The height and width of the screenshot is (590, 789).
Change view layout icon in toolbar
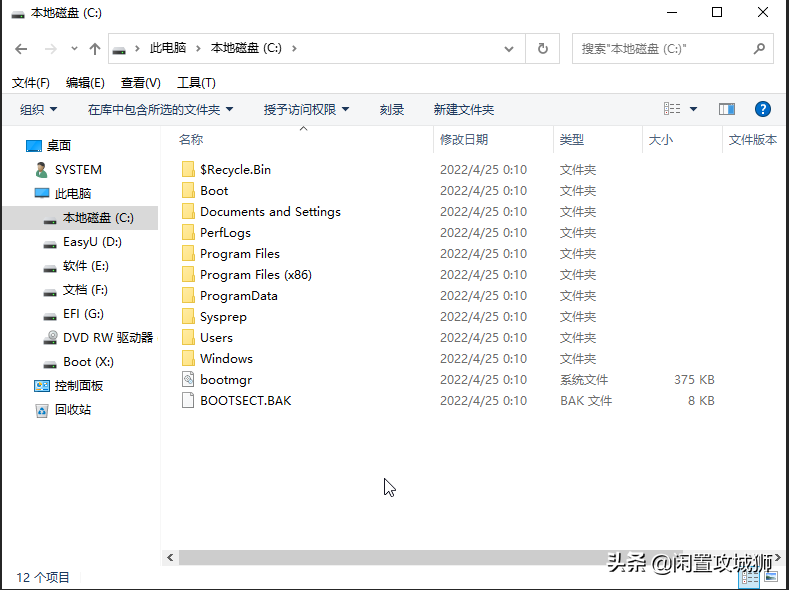coord(672,109)
